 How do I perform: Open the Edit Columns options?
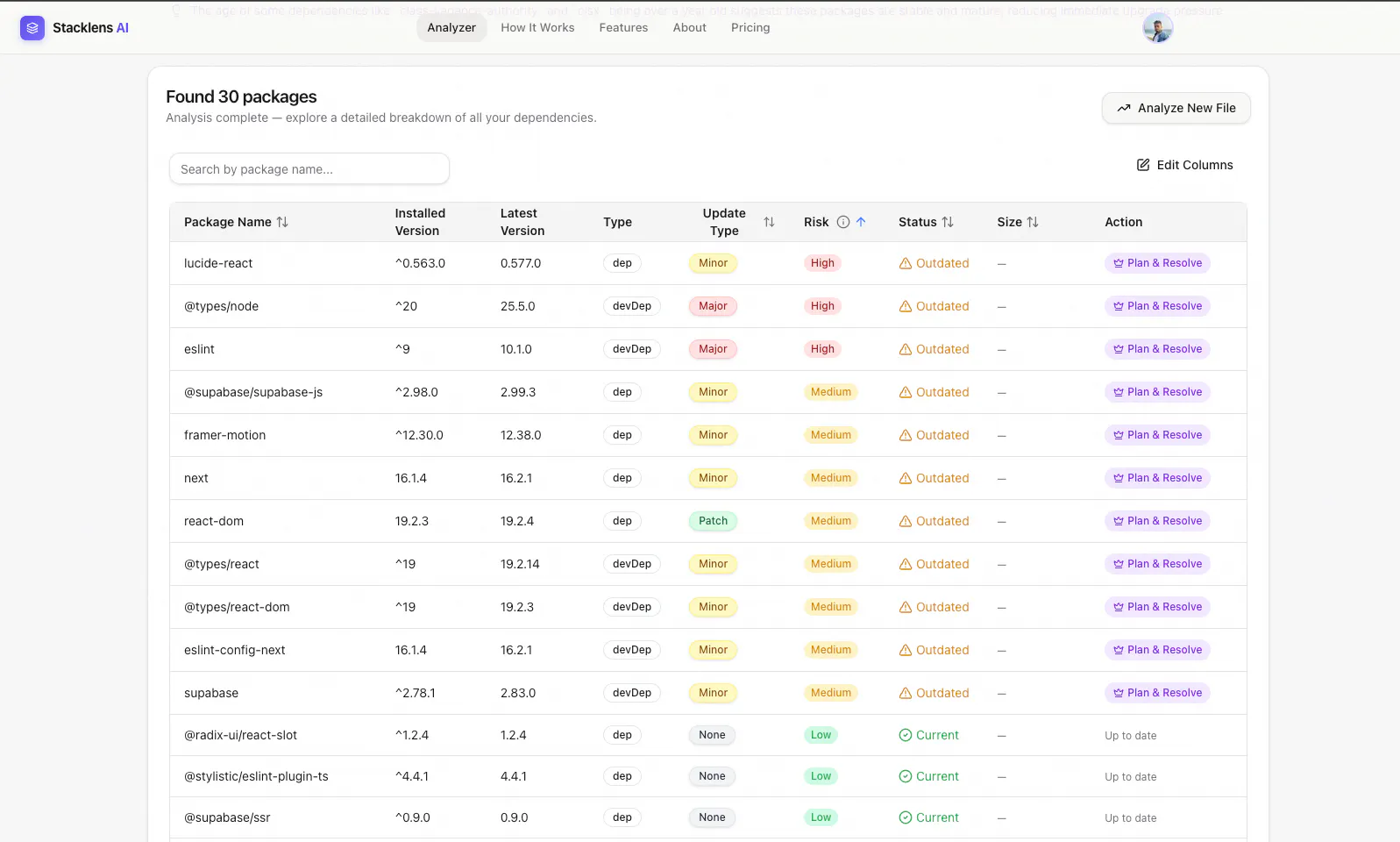(1184, 165)
